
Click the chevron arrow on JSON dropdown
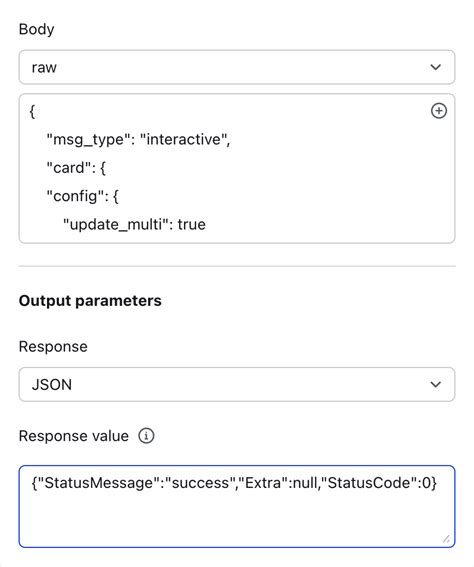tap(436, 384)
